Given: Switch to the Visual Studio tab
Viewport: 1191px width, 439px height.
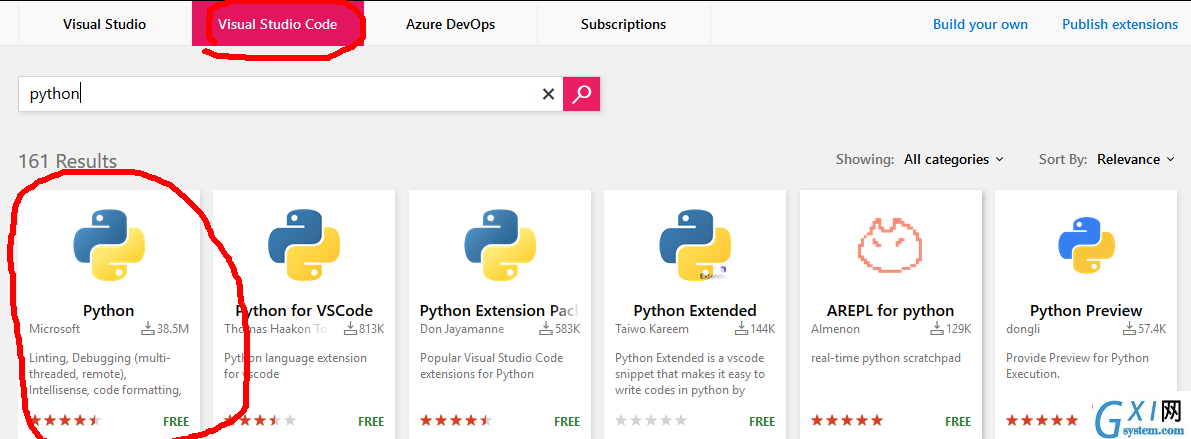Looking at the screenshot, I should point(105,24).
